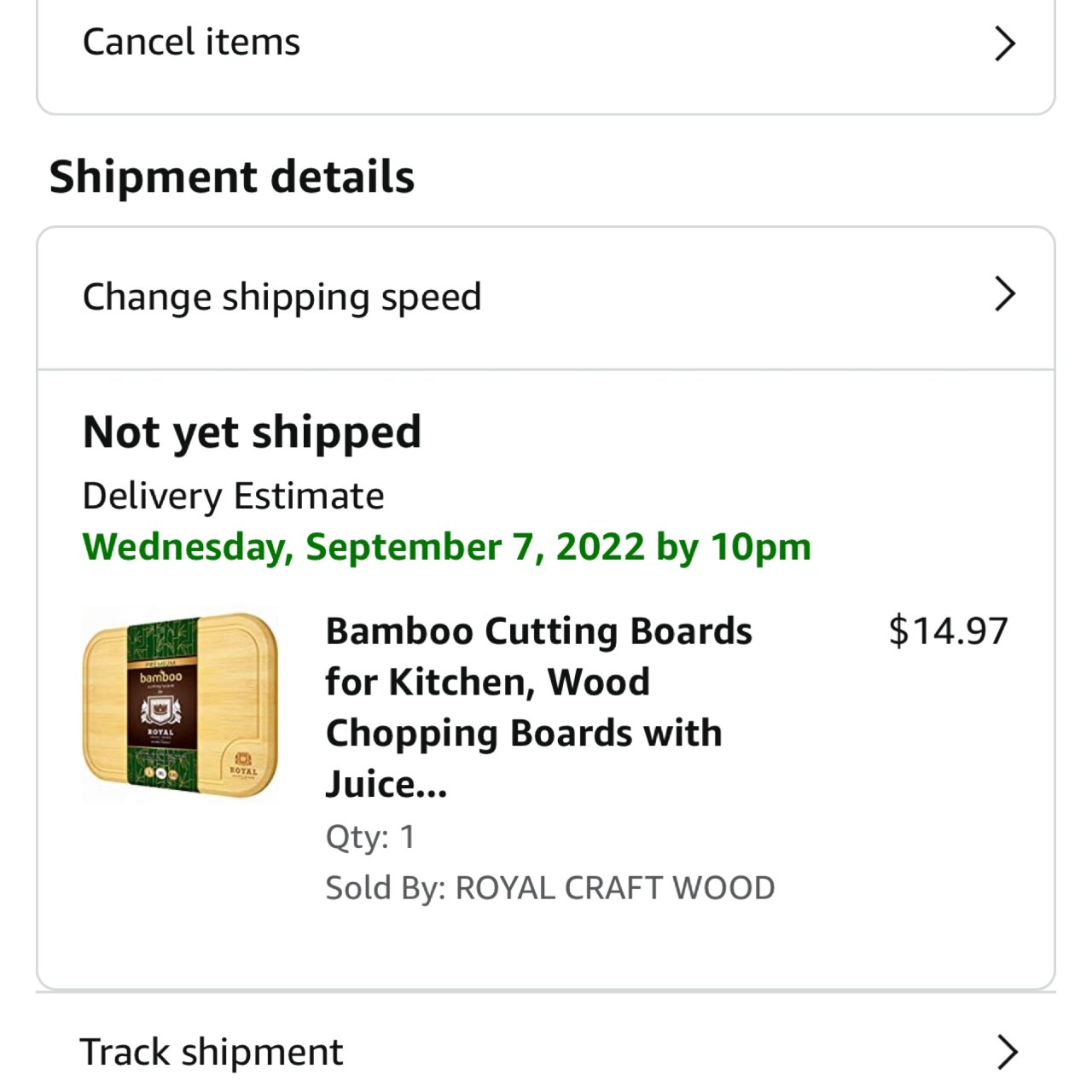This screenshot has width=1092, height=1092.
Task: Click the Royal crest logo on packaging
Action: pos(160,708)
